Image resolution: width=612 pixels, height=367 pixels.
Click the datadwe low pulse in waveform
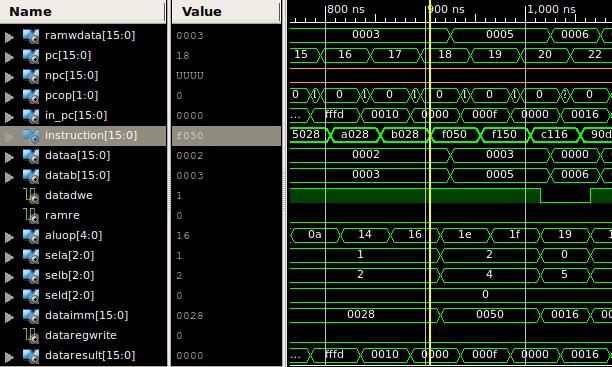[565, 196]
